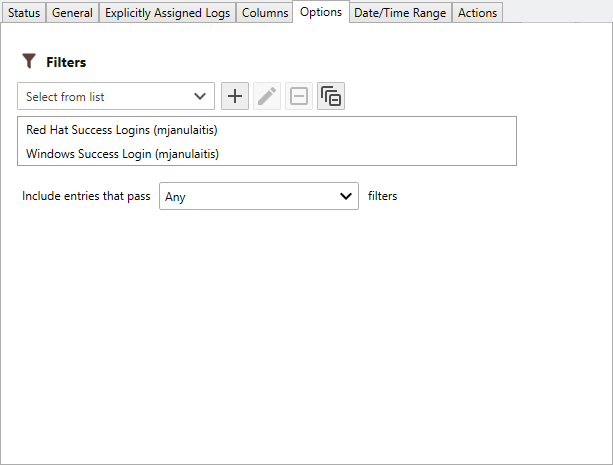The width and height of the screenshot is (613, 465).
Task: Open the Date/Time Range tab
Action: pos(401,13)
